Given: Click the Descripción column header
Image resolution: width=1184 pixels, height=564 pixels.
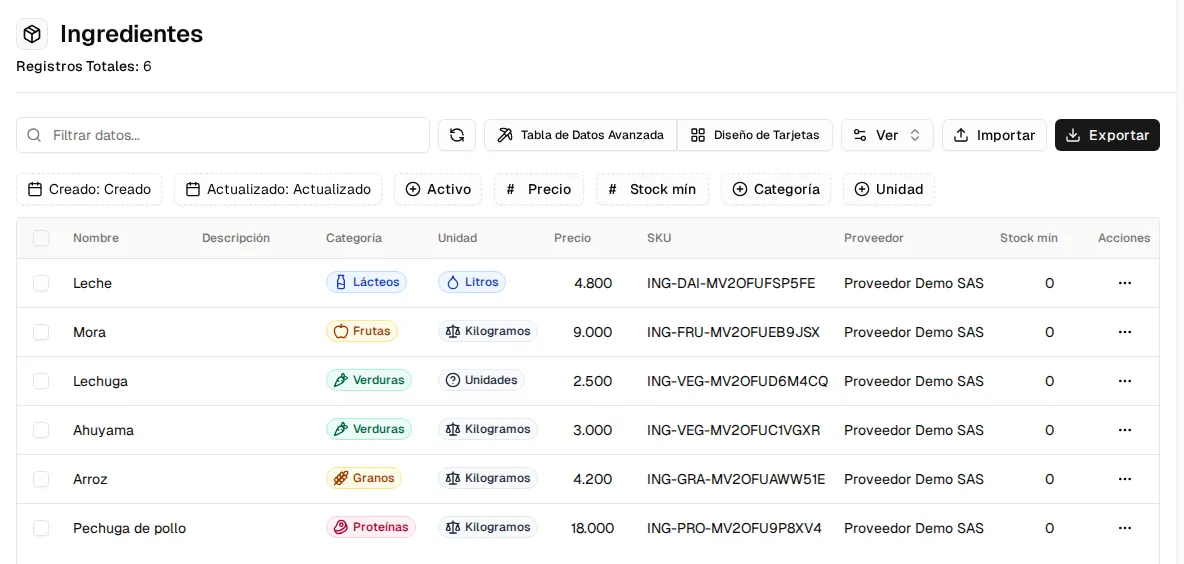Looking at the screenshot, I should pos(236,238).
